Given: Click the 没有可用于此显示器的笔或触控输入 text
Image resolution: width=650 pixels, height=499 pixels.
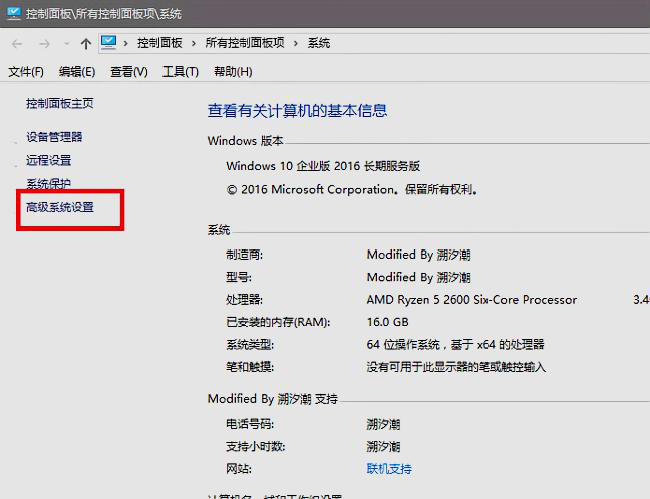Looking at the screenshot, I should [x=456, y=367].
